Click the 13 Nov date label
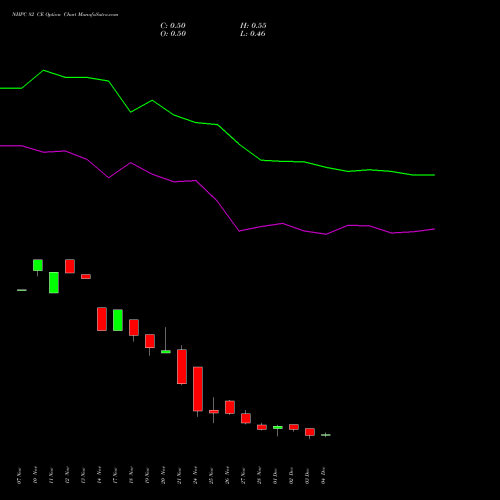 coord(83,476)
